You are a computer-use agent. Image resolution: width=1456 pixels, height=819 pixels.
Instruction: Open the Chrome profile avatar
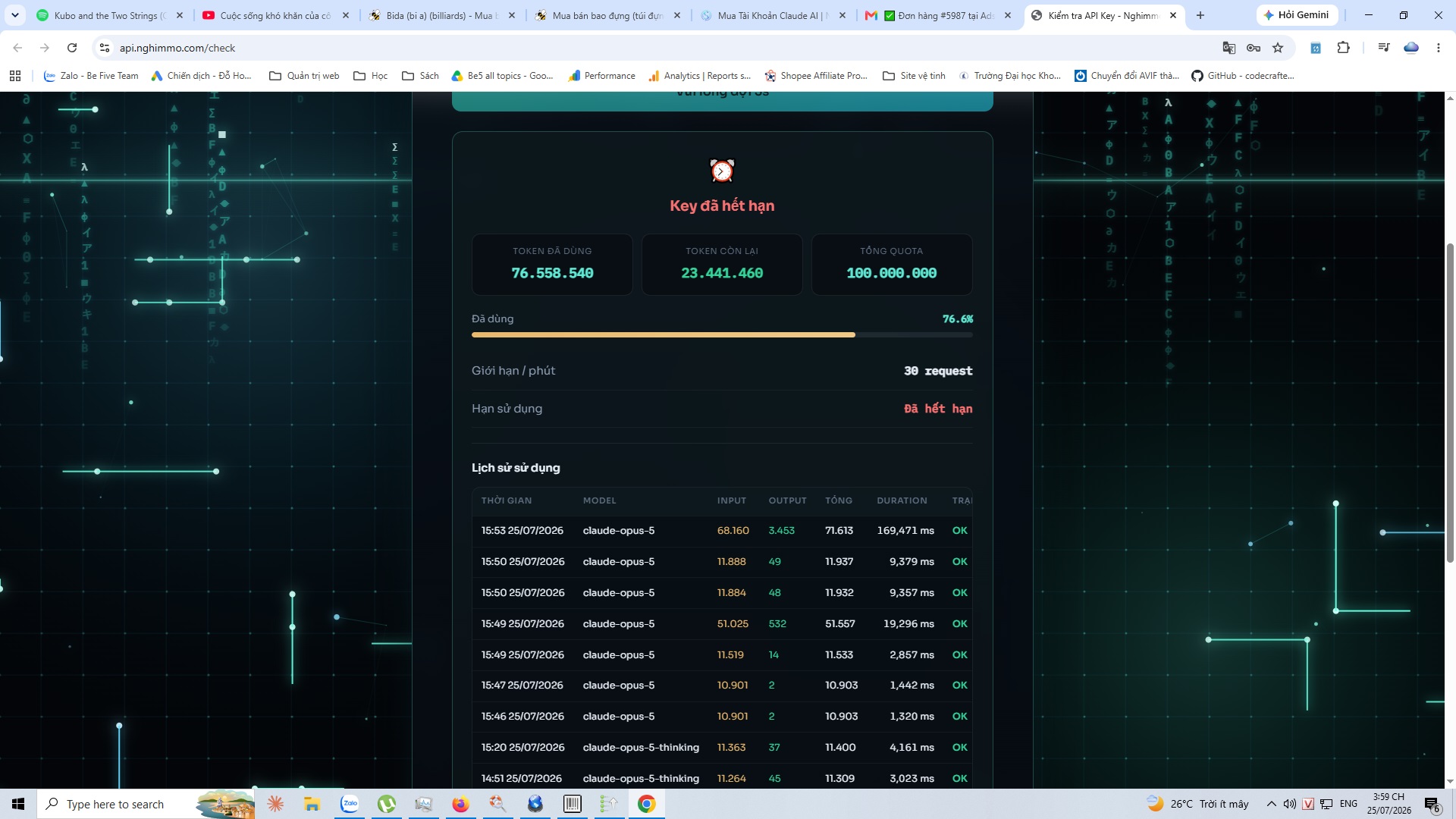1411,48
